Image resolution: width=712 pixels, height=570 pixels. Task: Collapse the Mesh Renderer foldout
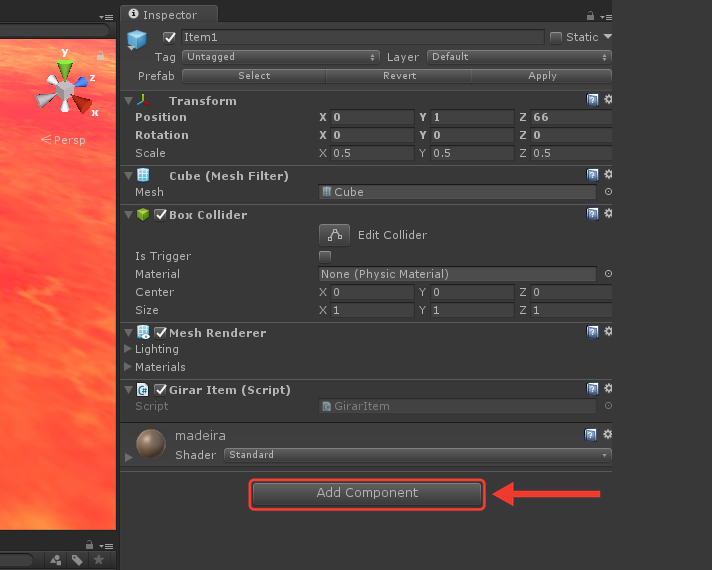point(129,332)
